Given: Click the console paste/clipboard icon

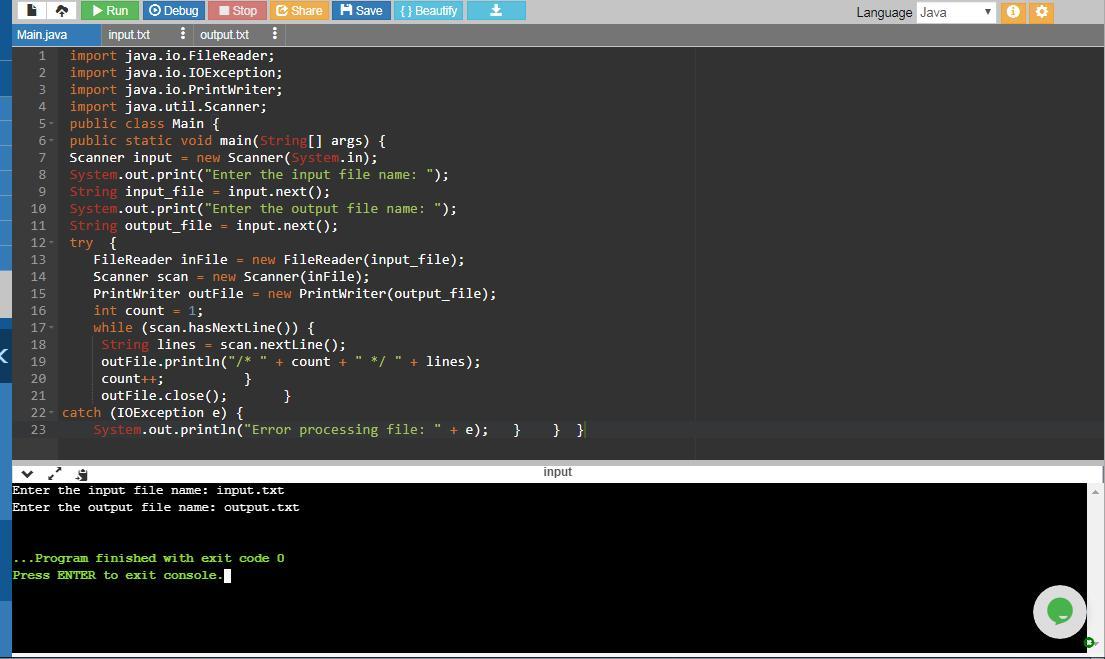Looking at the screenshot, I should click(x=81, y=474).
